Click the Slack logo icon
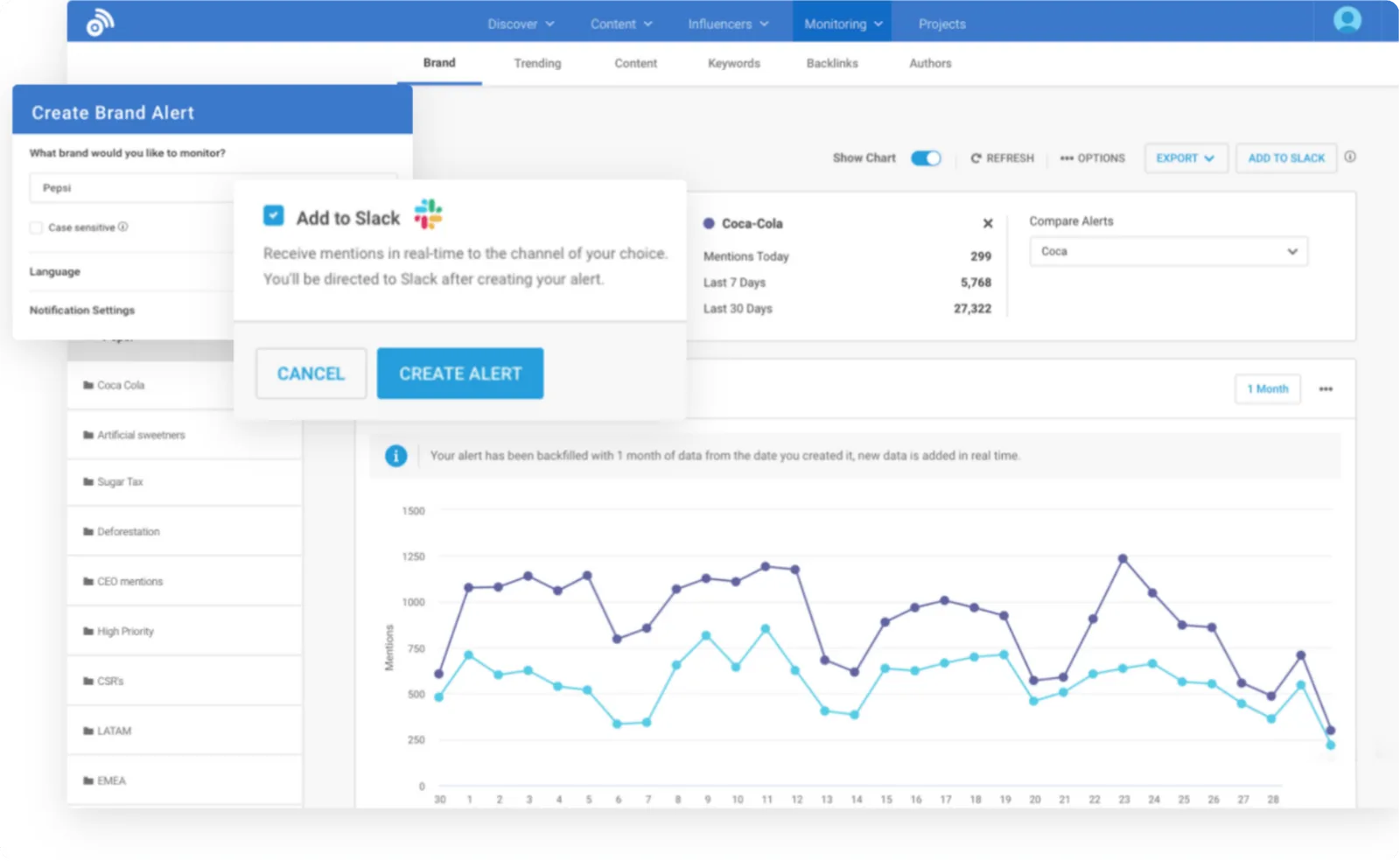The height and width of the screenshot is (861, 1400). click(428, 214)
